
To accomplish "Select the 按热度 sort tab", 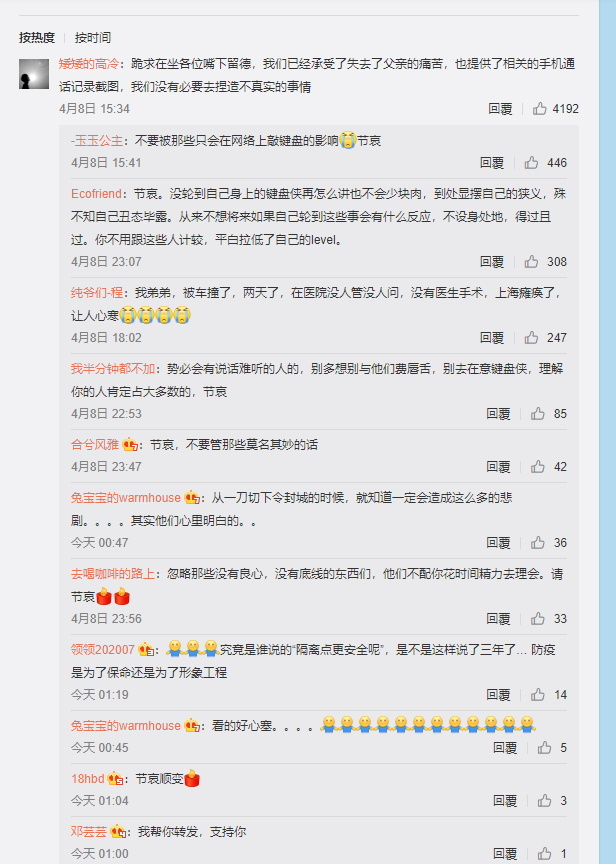I will (37, 37).
